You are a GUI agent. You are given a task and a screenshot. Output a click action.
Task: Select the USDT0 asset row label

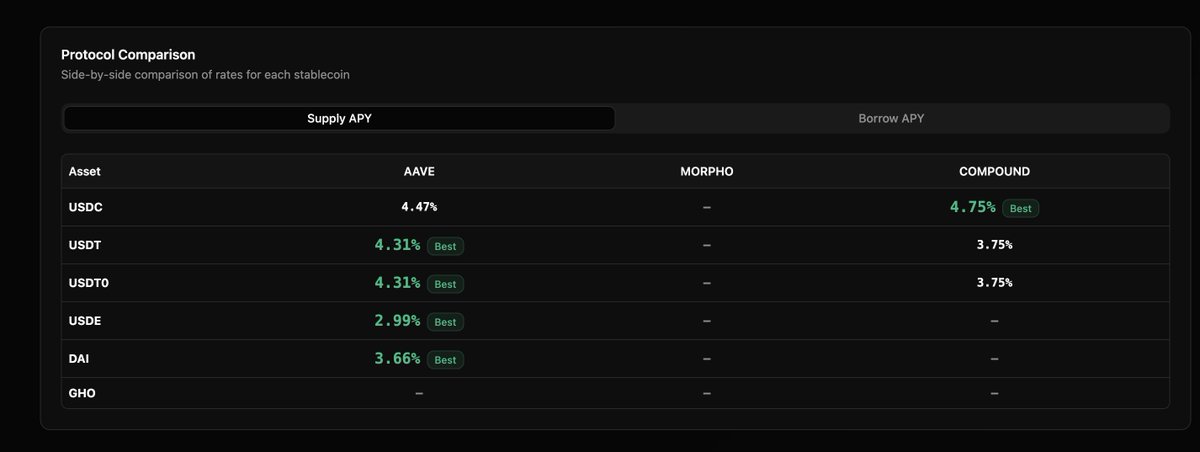tap(89, 283)
